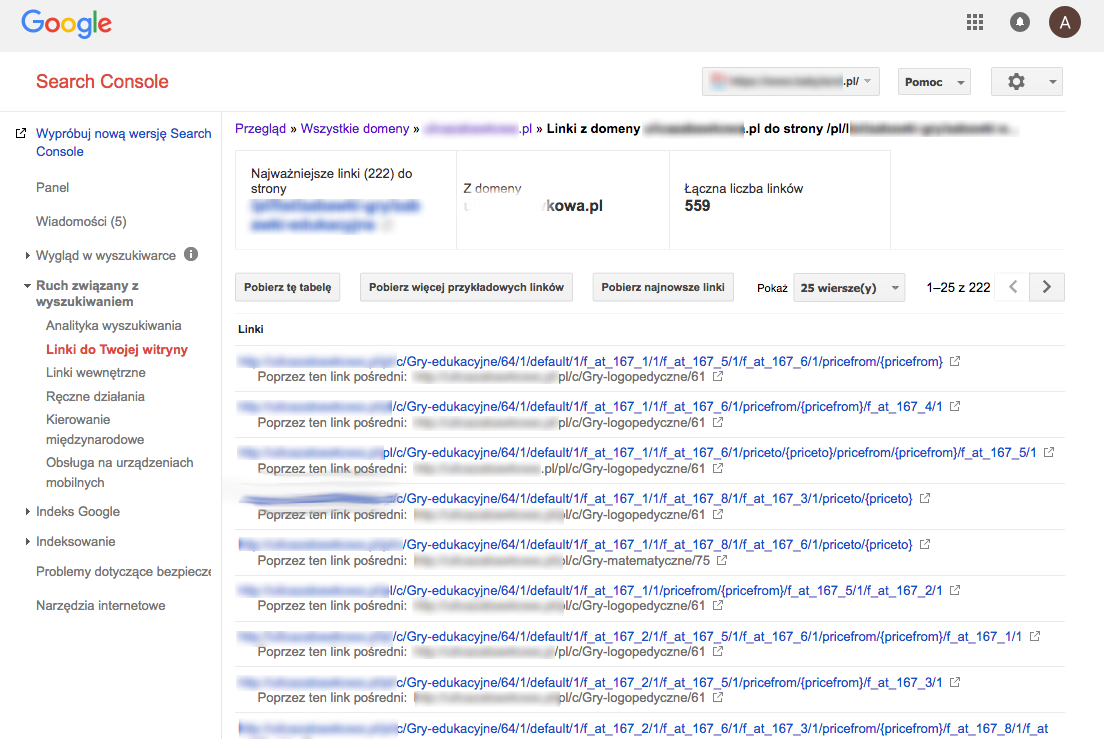Open external icon beside Gry-matematyczne/75 intermediate link
Viewport: 1104px width, 748px height.
coord(722,561)
